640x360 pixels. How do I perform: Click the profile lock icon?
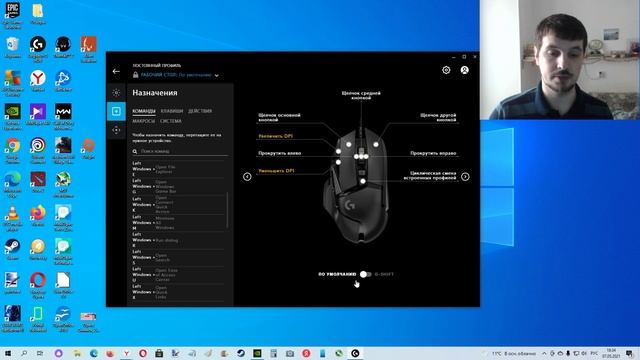[136, 75]
